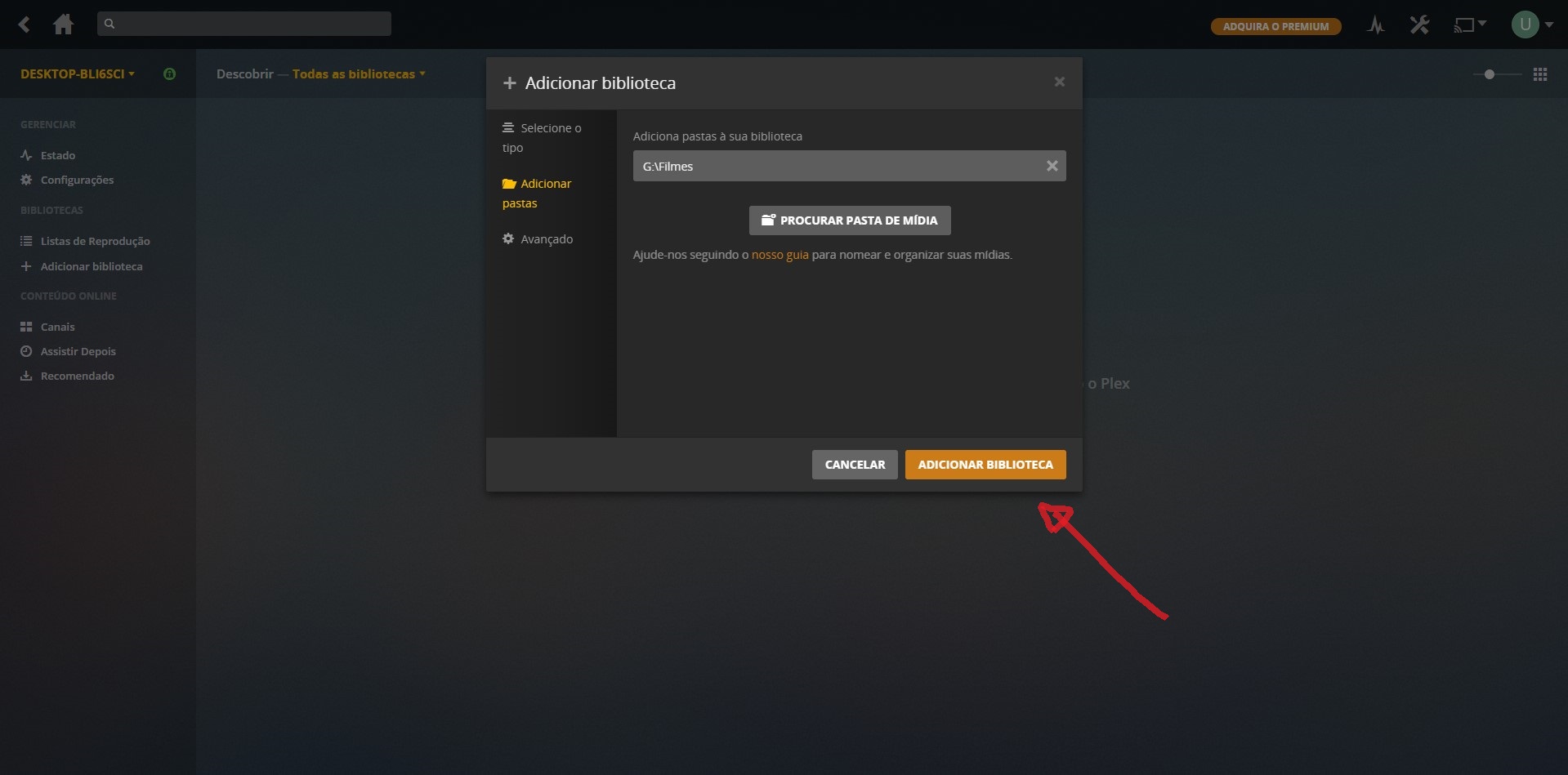
Task: Click the Configurações gear icon
Action: tap(26, 180)
